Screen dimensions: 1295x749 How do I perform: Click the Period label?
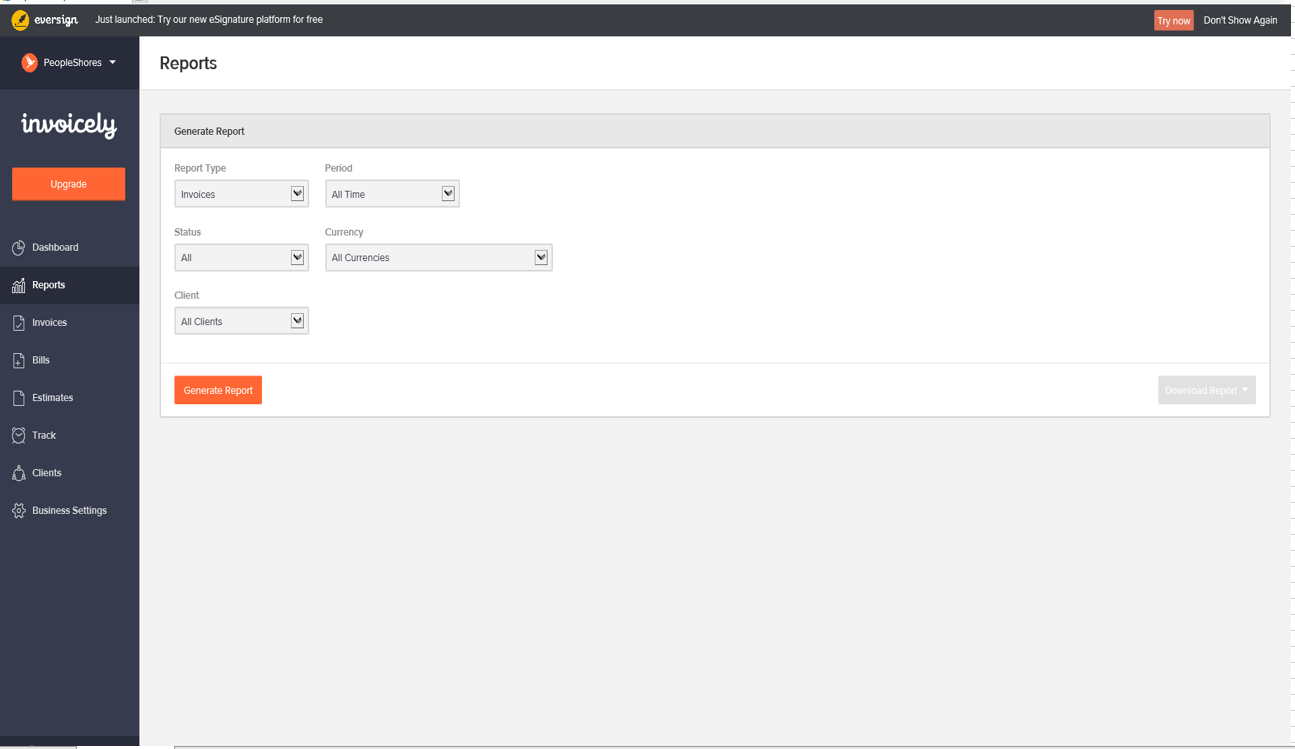coord(339,168)
